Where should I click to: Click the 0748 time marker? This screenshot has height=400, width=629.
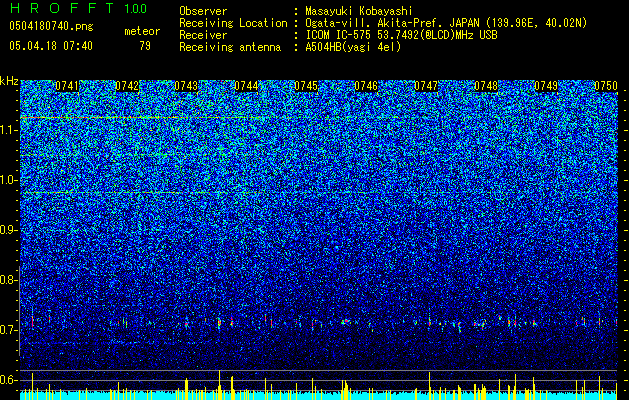[x=486, y=86]
